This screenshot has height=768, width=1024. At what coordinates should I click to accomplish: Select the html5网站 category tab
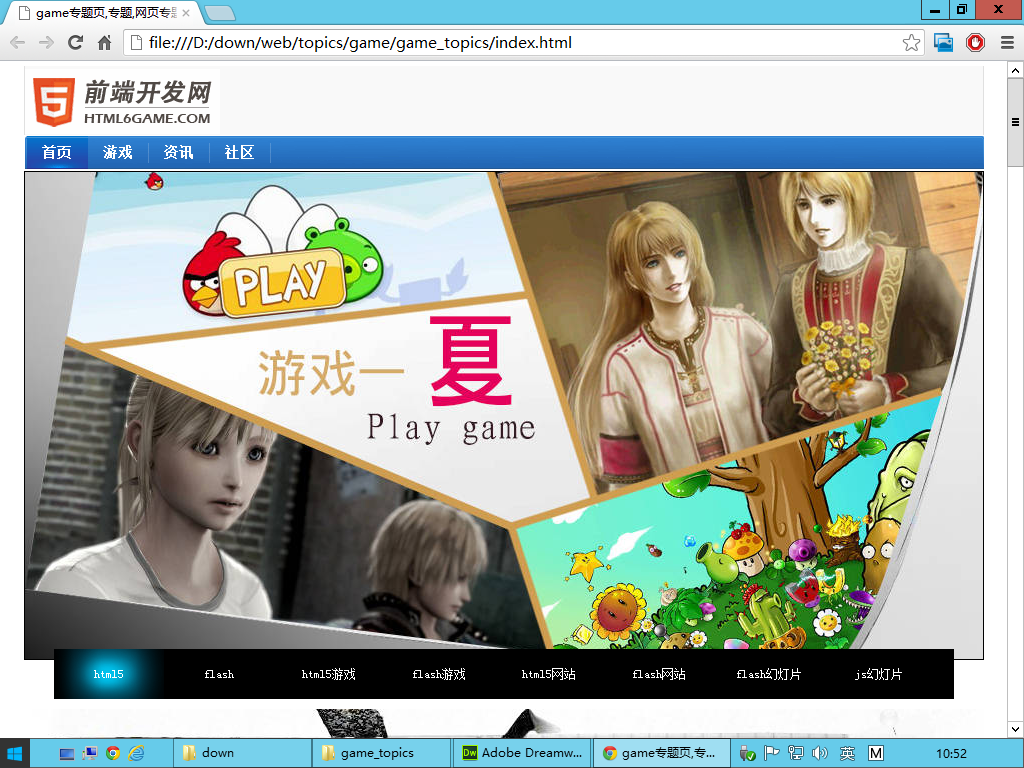[549, 674]
